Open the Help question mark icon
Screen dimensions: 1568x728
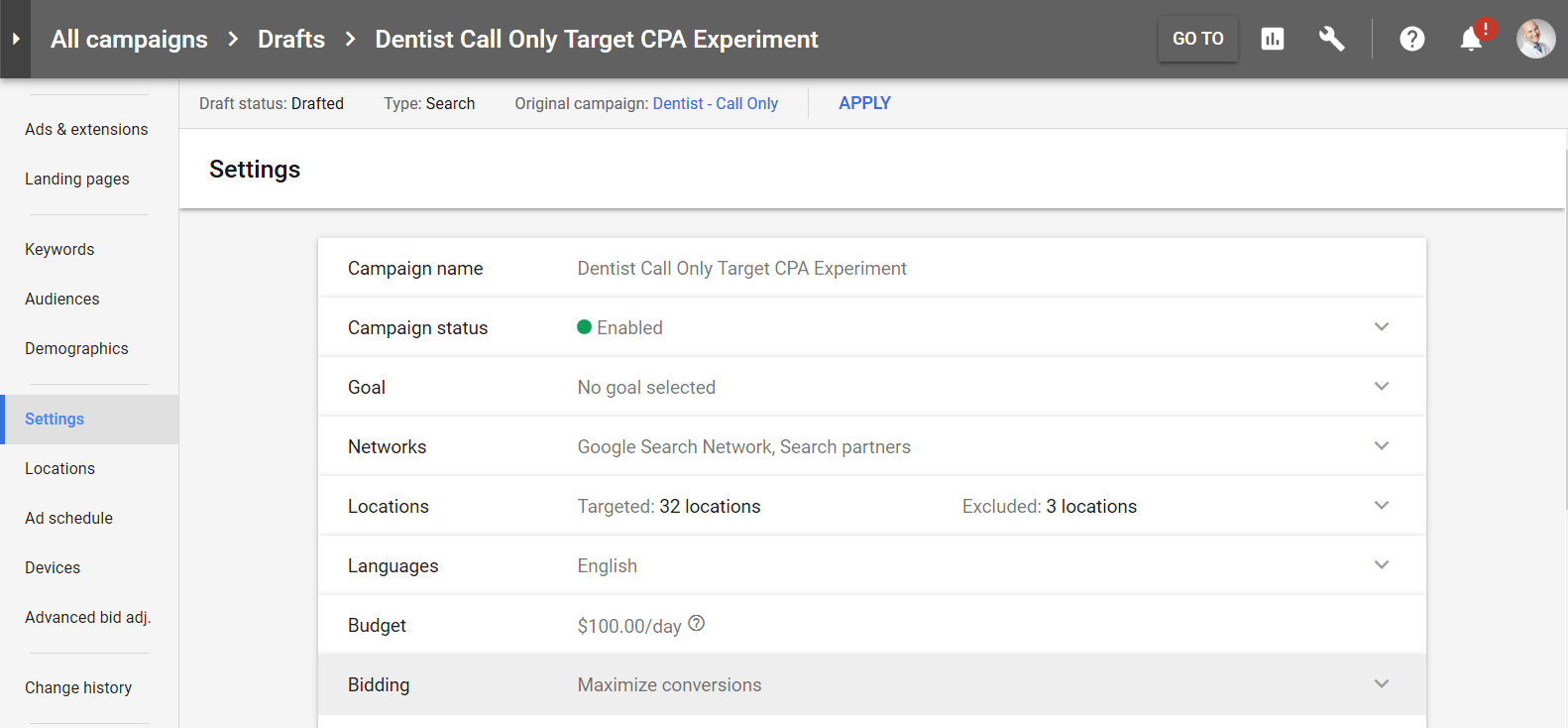[1411, 39]
